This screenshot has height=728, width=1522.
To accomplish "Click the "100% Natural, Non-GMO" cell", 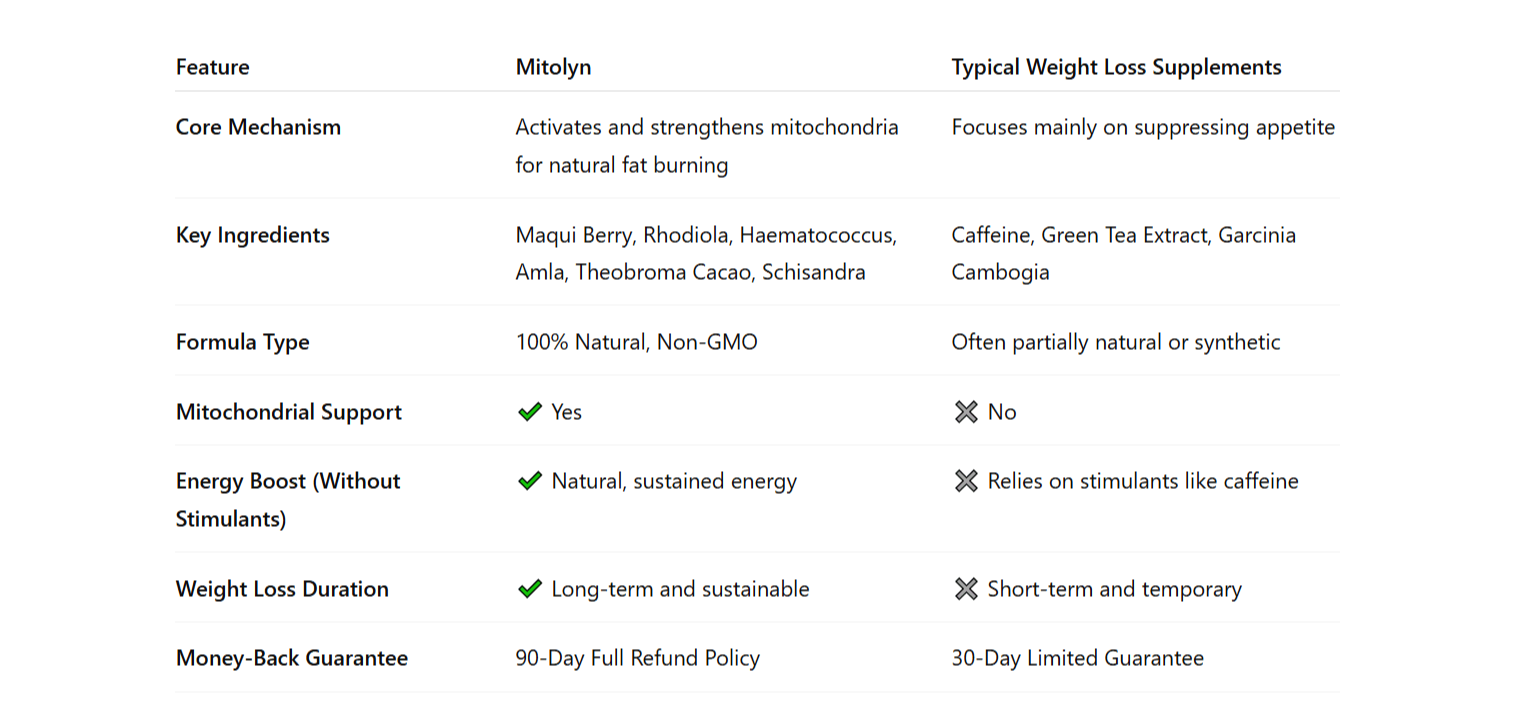I will [636, 342].
